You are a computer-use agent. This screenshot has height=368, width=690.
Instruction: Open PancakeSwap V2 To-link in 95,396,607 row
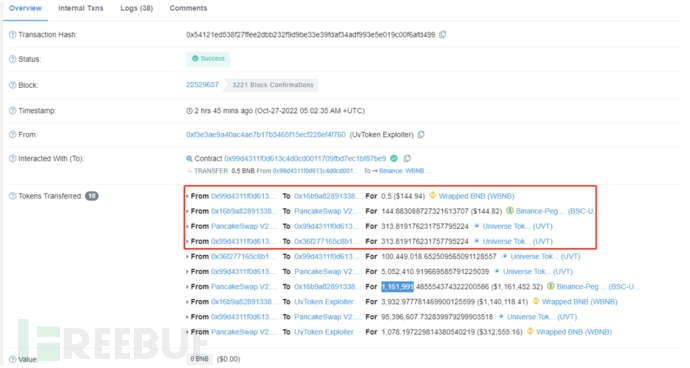coord(327,316)
